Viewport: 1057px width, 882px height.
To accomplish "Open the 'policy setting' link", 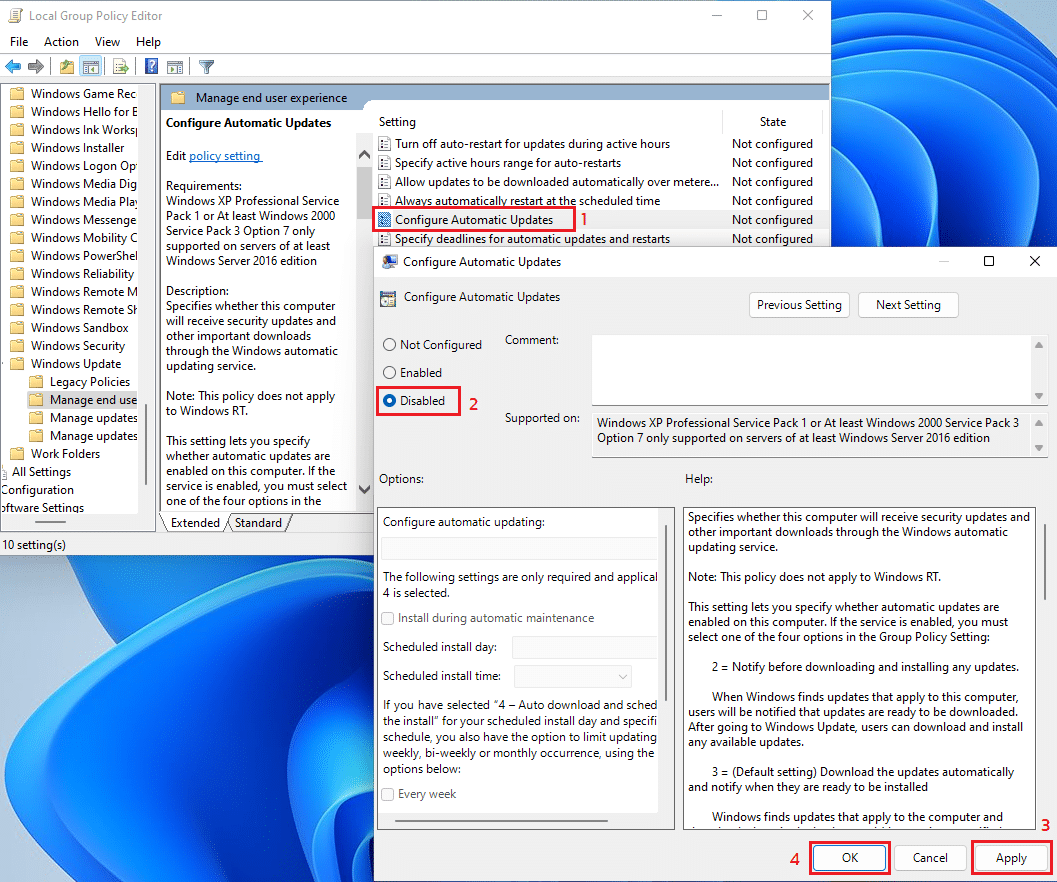I will click(224, 156).
